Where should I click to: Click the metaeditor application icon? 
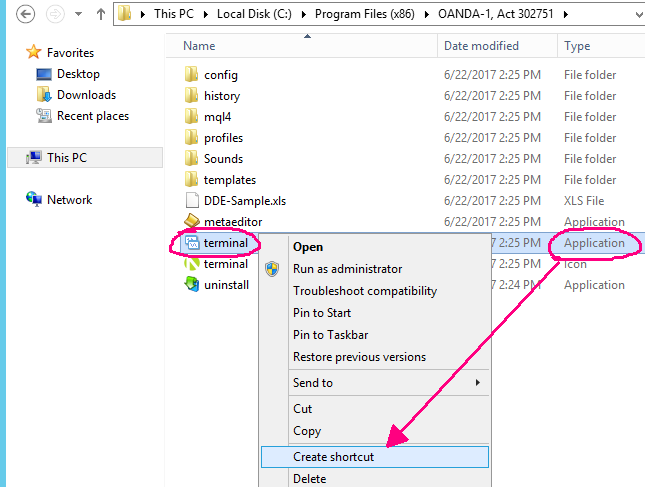click(193, 222)
